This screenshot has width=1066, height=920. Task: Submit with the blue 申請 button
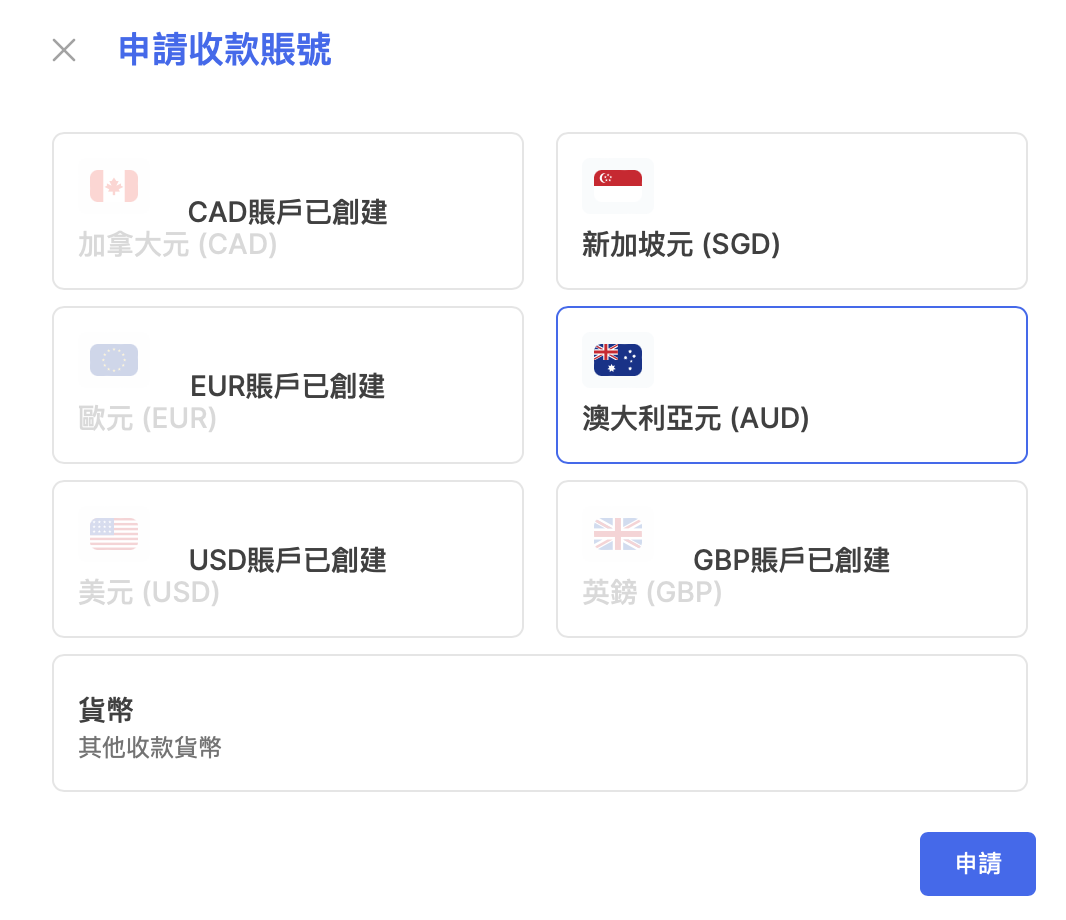tap(978, 864)
